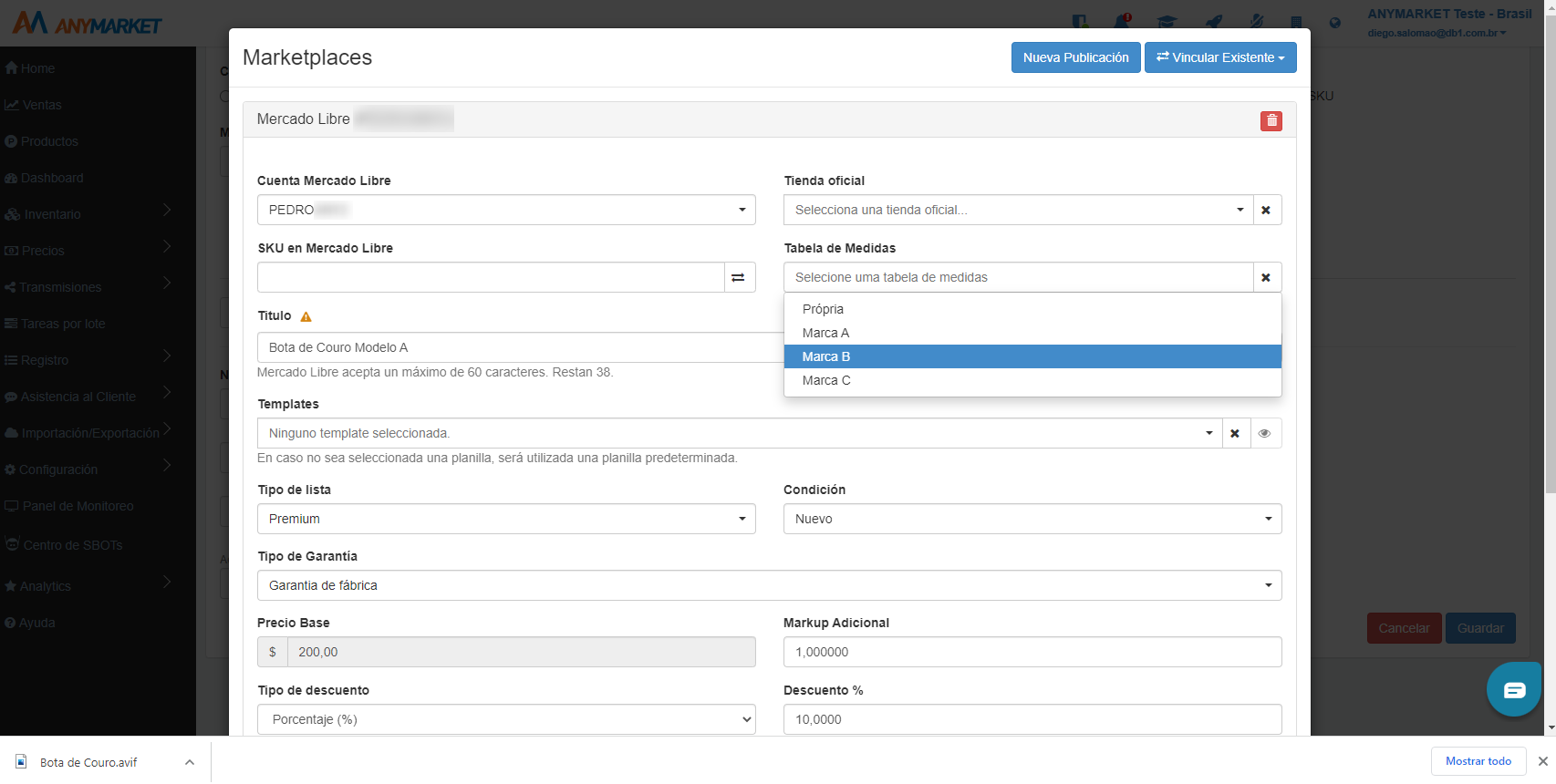Viewport: 1556px width, 784px height.
Task: Click SKU en Mercado Libre input field
Action: pyautogui.click(x=491, y=277)
